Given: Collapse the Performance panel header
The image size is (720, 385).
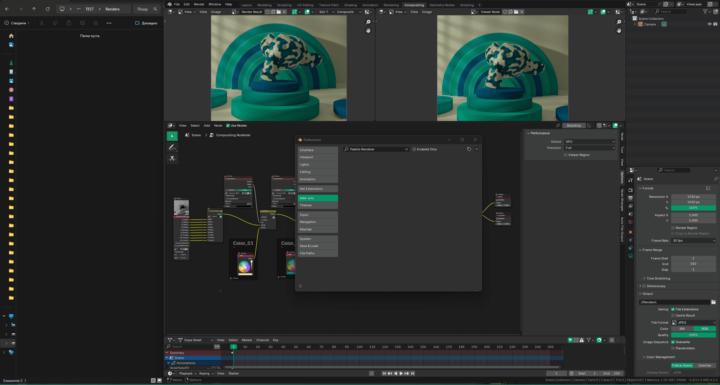Looking at the screenshot, I should pos(540,133).
